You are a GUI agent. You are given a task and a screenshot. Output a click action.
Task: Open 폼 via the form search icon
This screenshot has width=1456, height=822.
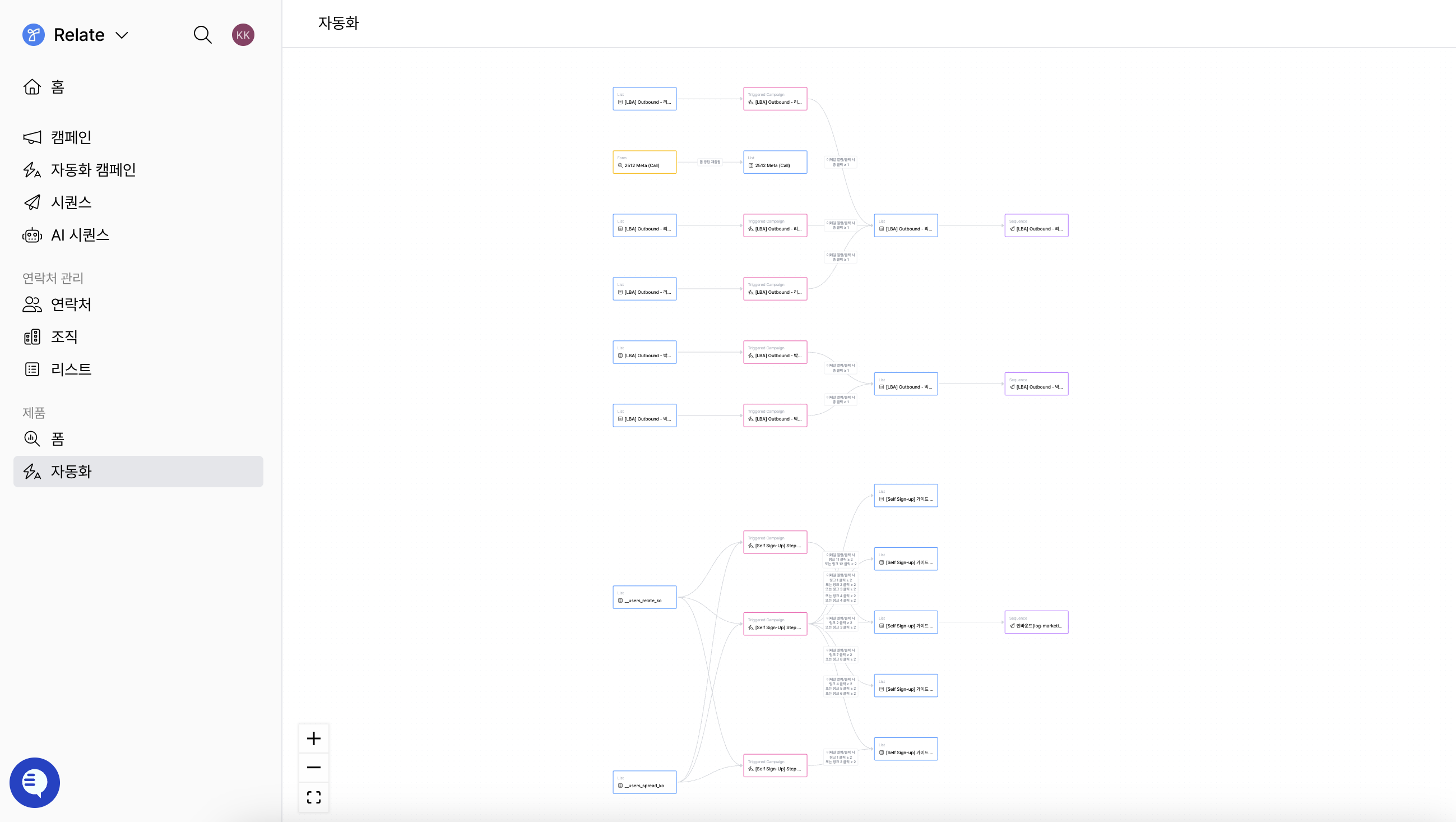[32, 439]
